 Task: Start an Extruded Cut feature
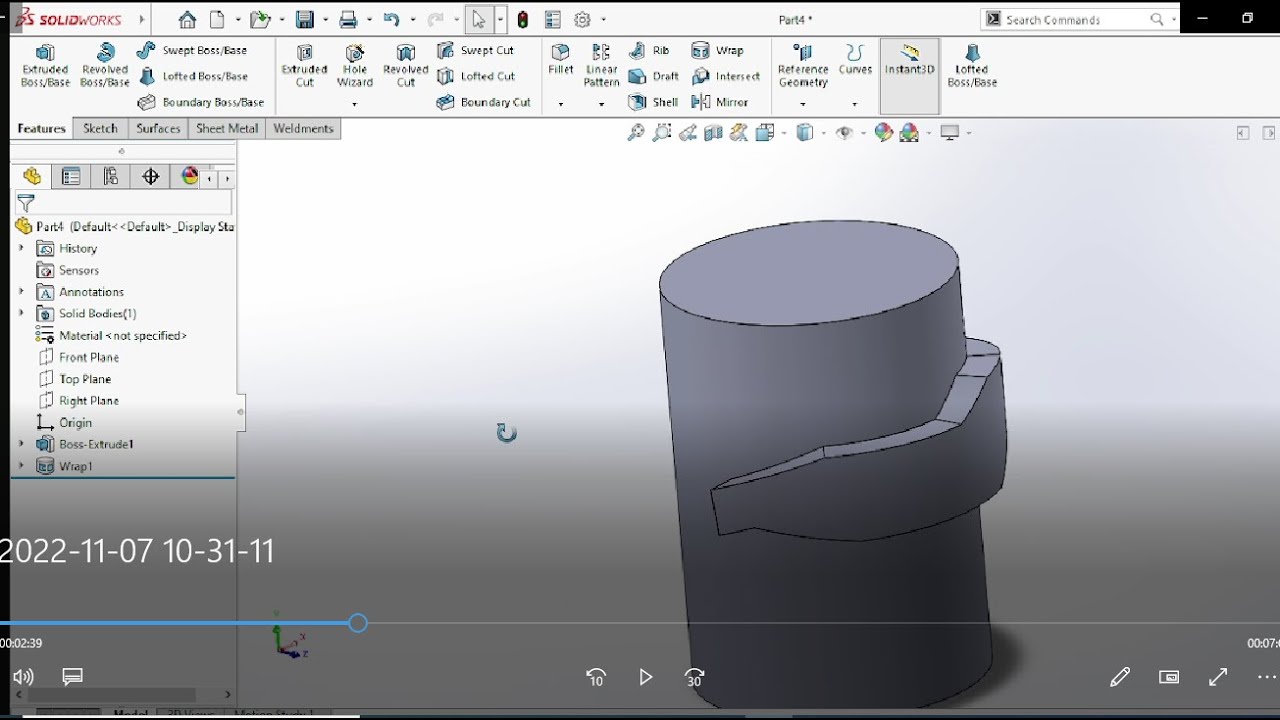pos(304,66)
